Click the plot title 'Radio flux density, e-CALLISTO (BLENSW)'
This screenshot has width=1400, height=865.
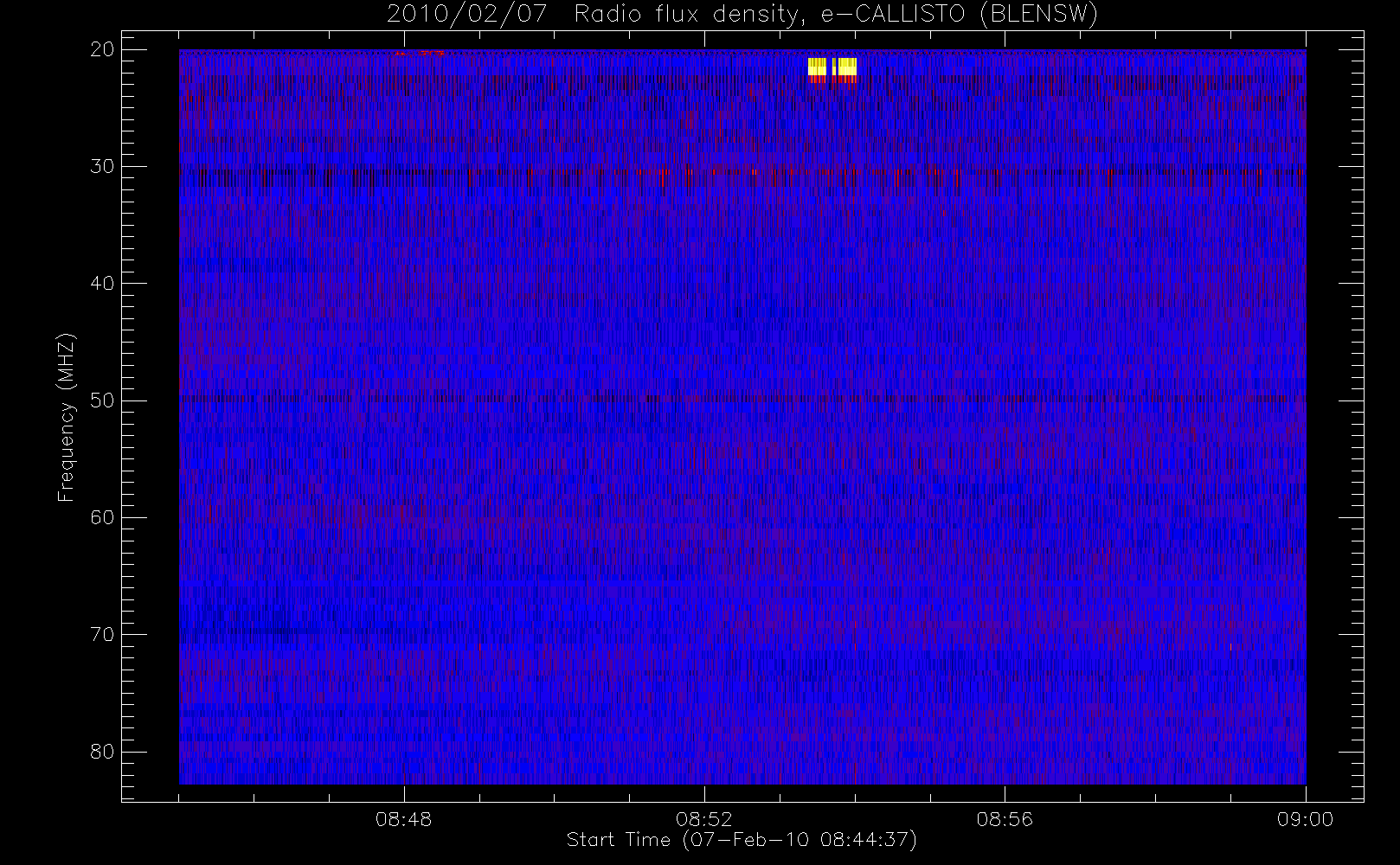coord(836,15)
